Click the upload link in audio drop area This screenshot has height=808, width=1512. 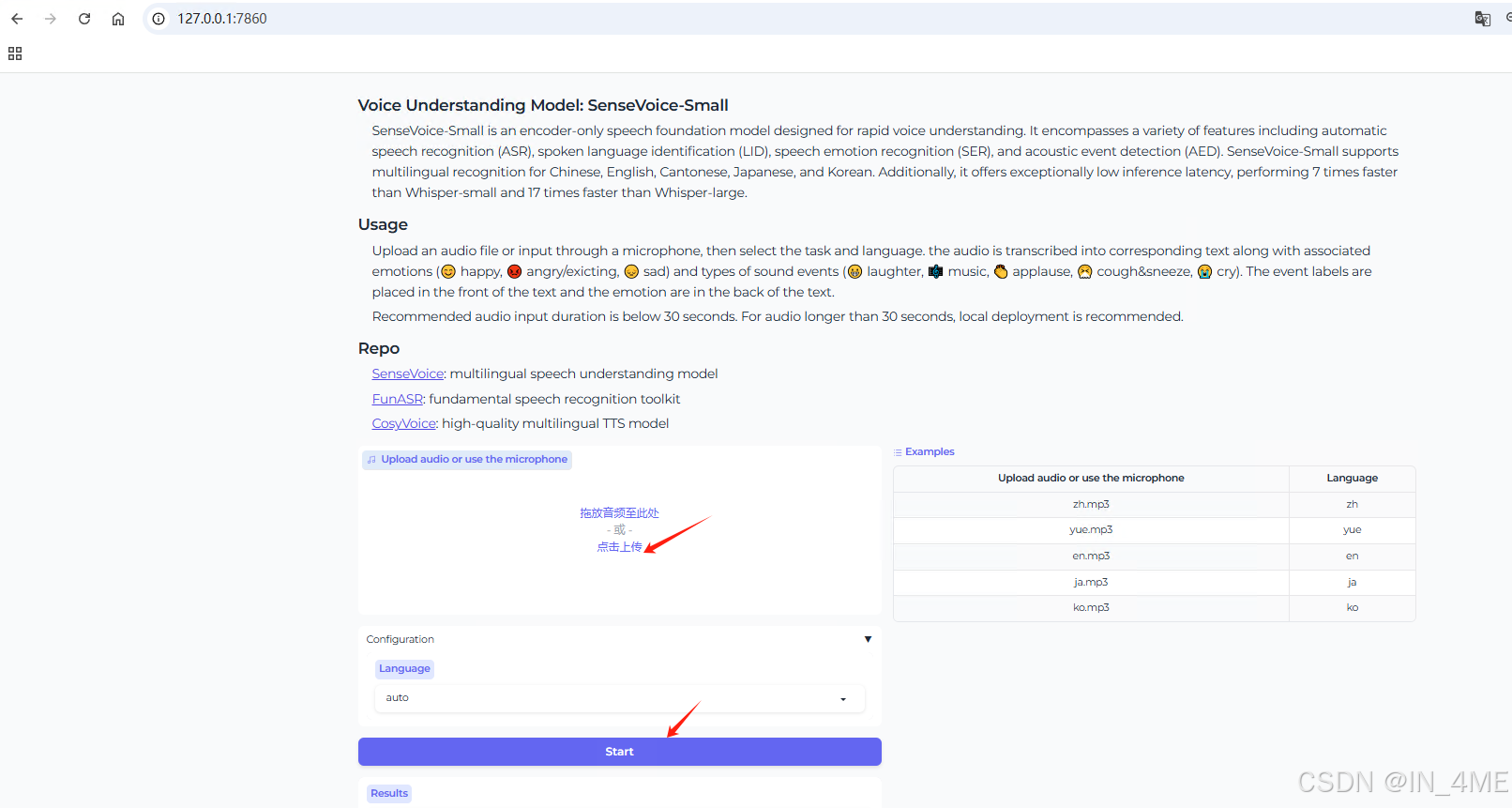click(619, 547)
